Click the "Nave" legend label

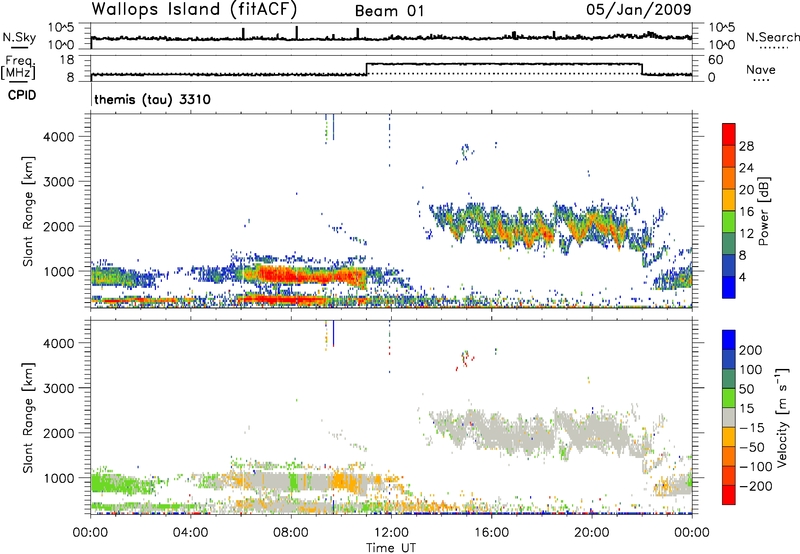pos(761,69)
